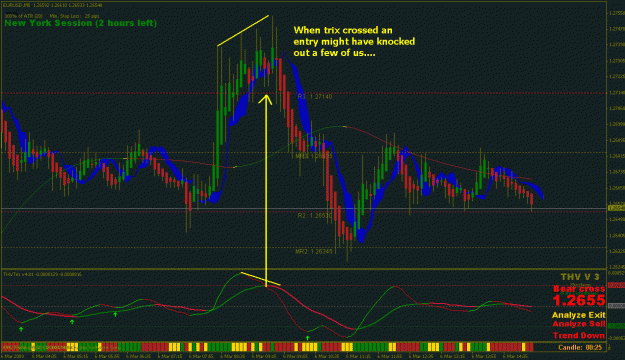Click the "THV V 3" heading
625x360 pixels.
coord(580,277)
